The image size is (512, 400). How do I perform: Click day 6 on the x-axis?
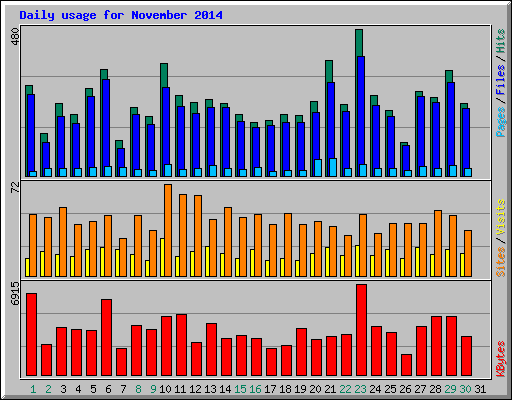point(108,389)
